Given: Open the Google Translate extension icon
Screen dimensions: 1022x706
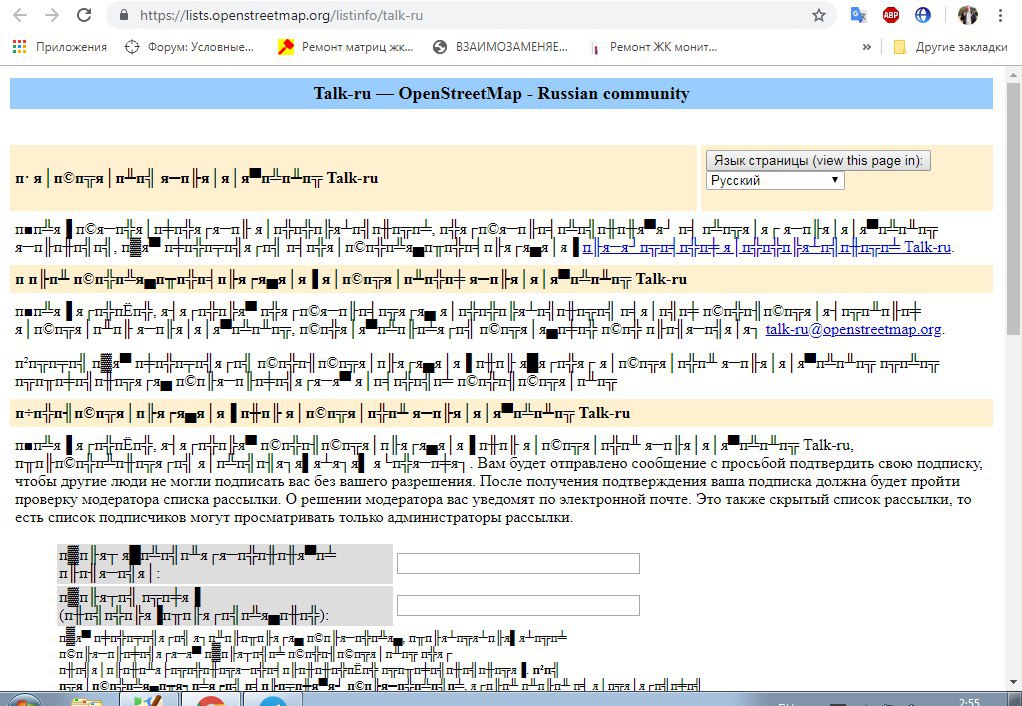Looking at the screenshot, I should click(858, 15).
